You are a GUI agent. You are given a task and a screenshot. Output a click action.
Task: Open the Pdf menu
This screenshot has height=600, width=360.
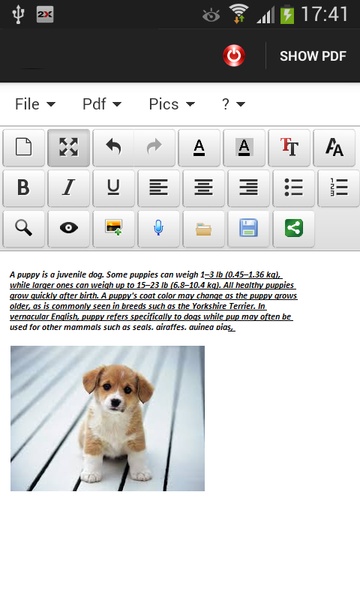pyautogui.click(x=102, y=104)
